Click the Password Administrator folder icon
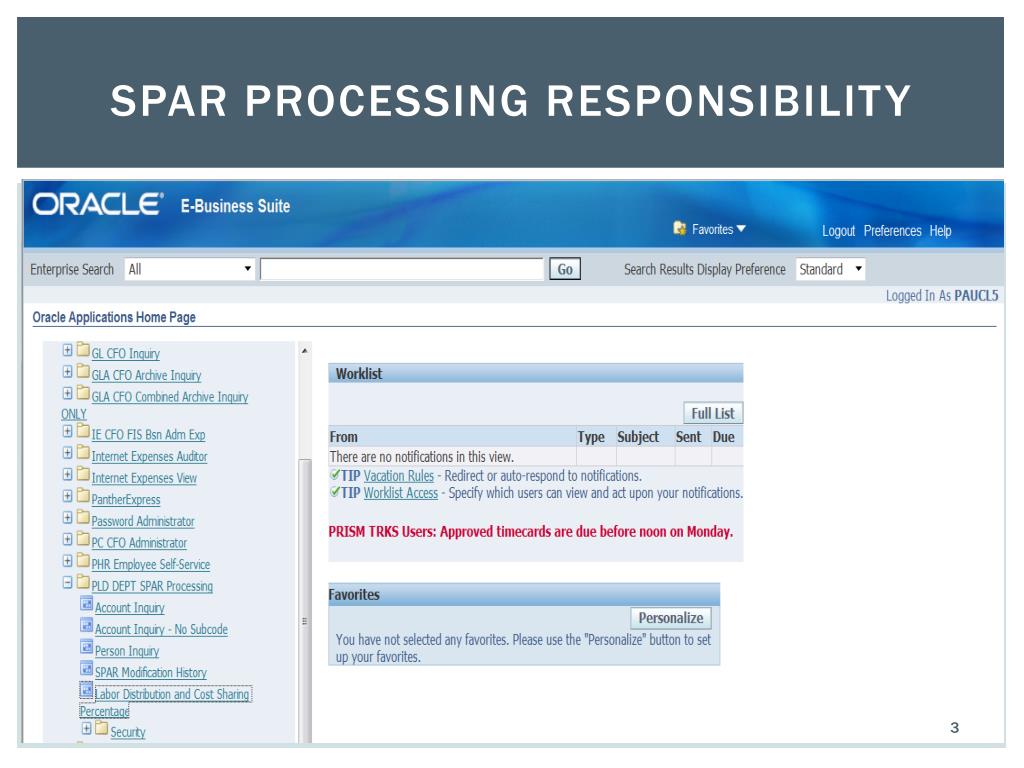 click(x=83, y=517)
